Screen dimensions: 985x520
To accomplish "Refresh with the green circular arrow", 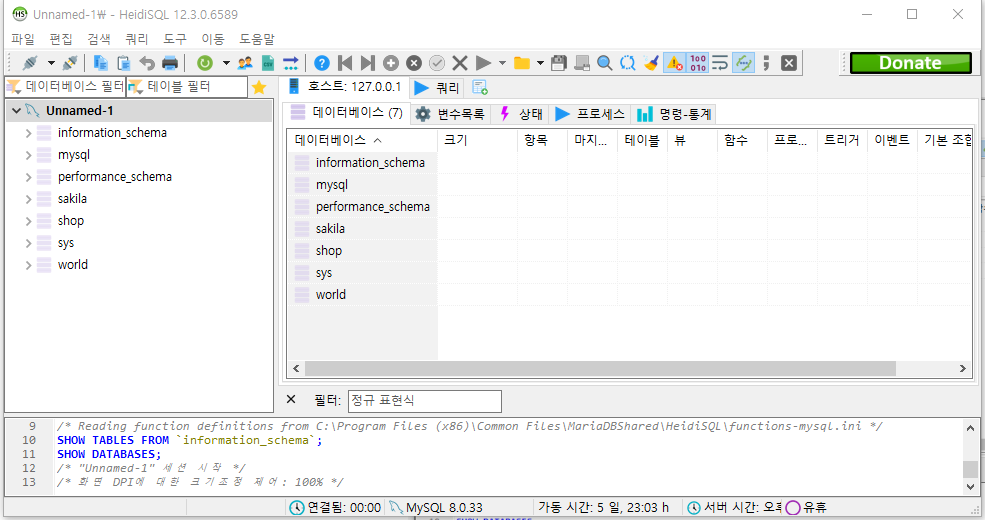I will click(x=205, y=63).
